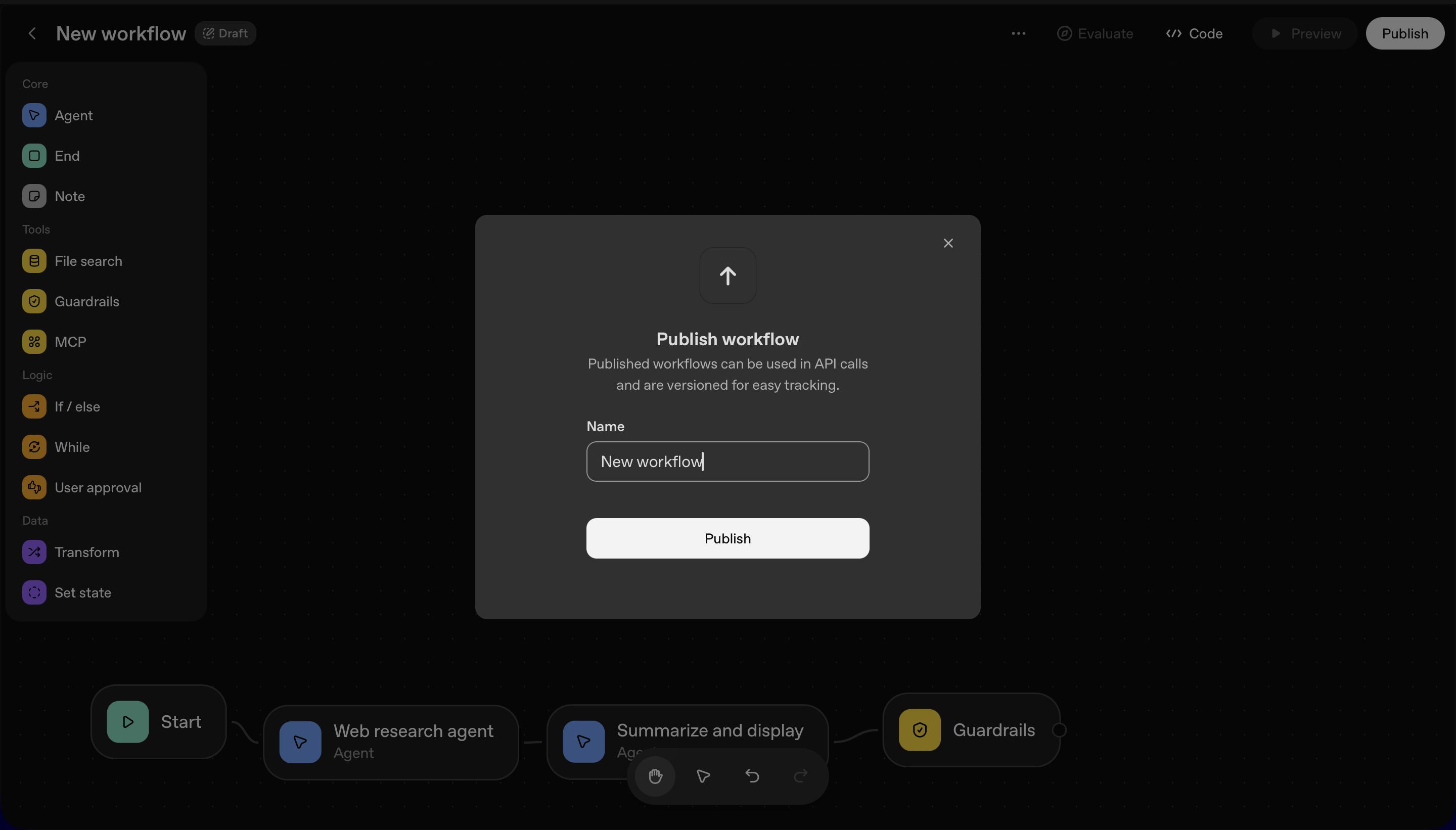The image size is (1456, 830).
Task: Switch to the pointer selection tool
Action: pos(703,776)
